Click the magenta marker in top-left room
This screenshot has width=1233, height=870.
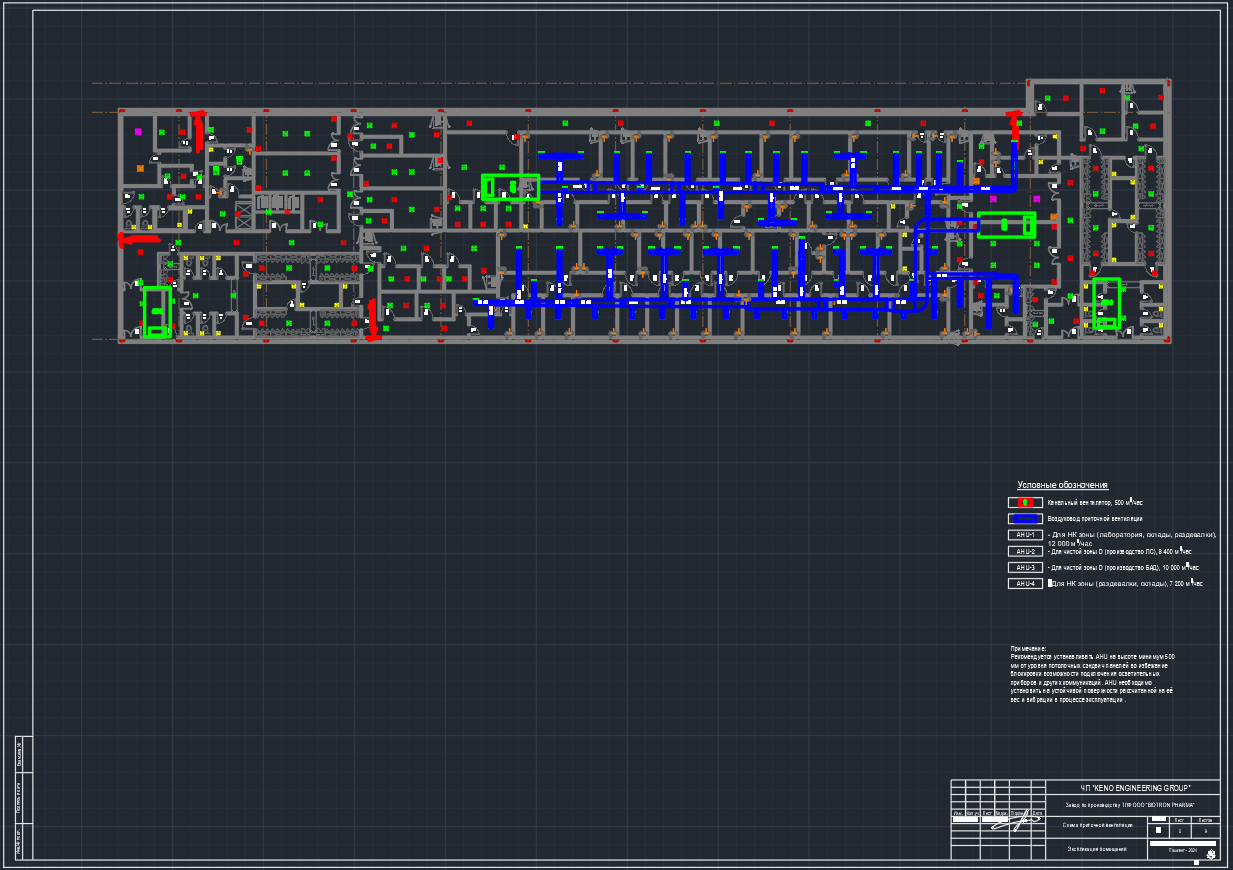coord(138,131)
